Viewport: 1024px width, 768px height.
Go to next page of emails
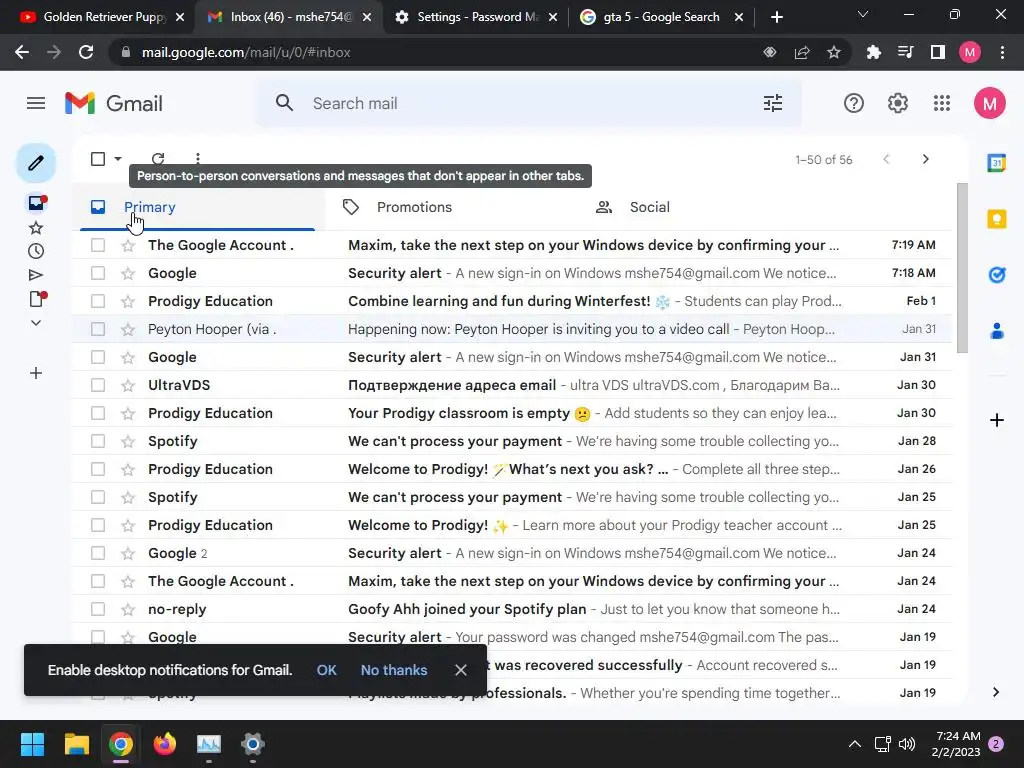[x=925, y=159]
